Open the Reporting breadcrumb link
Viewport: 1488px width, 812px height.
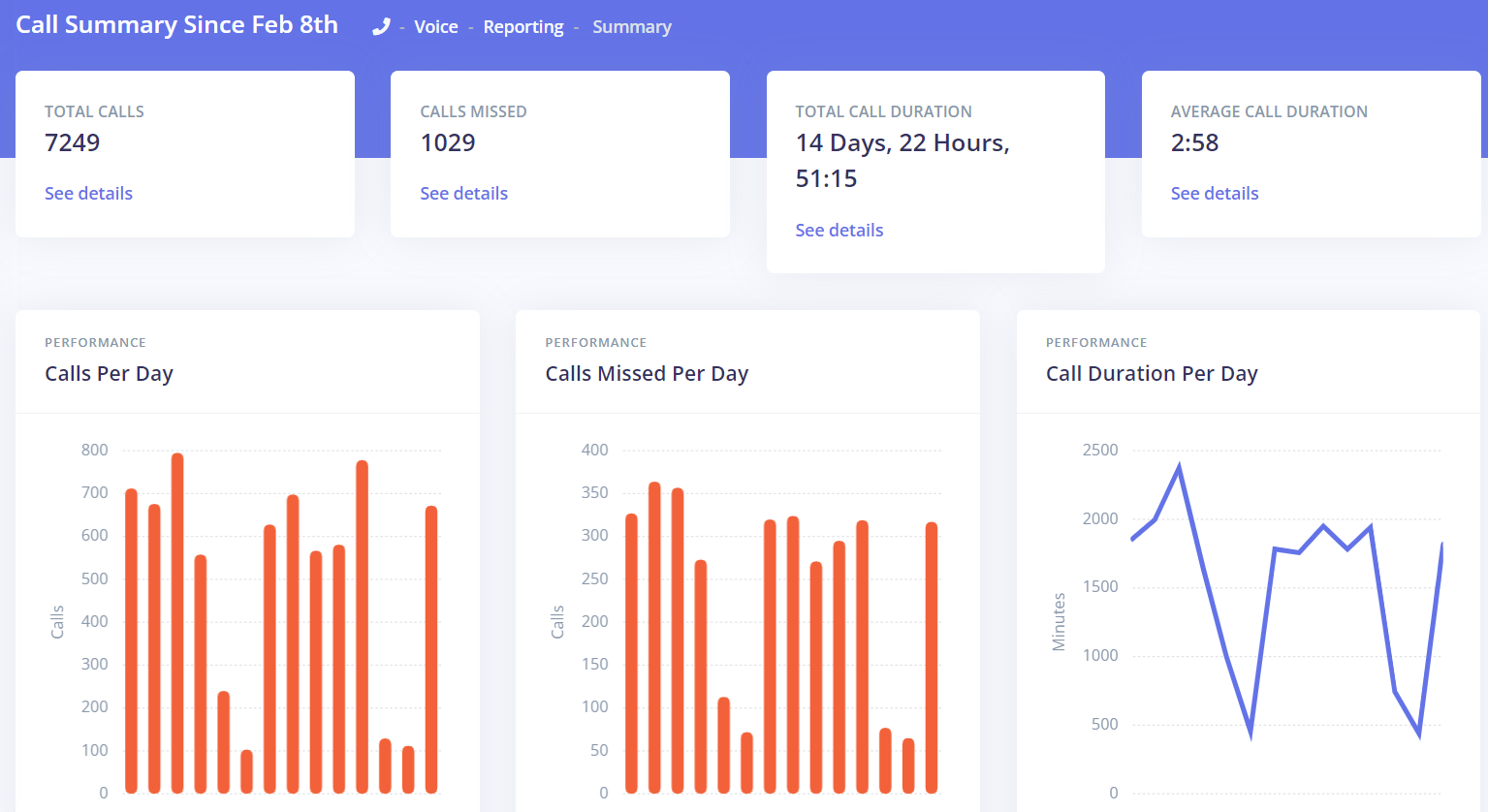(523, 27)
